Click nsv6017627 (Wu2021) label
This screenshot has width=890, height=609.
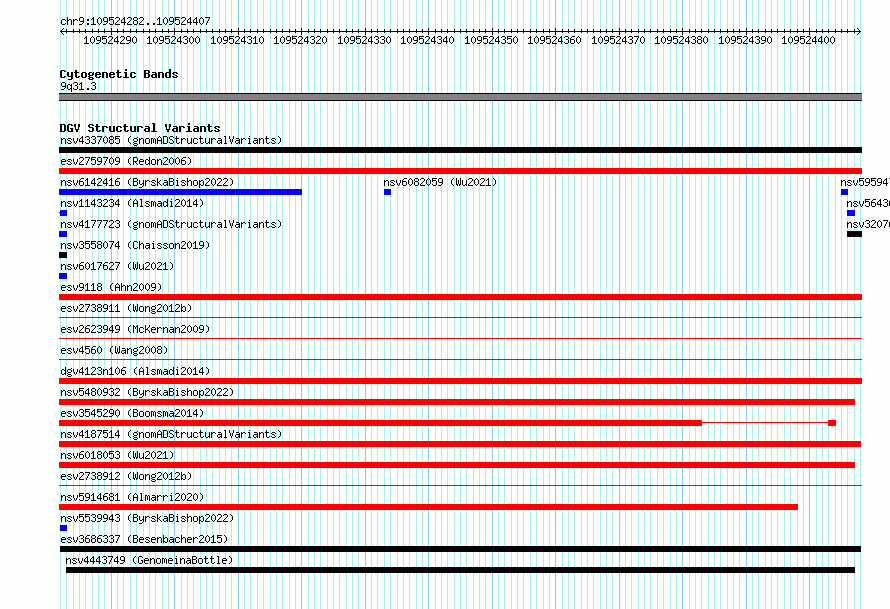(117, 266)
